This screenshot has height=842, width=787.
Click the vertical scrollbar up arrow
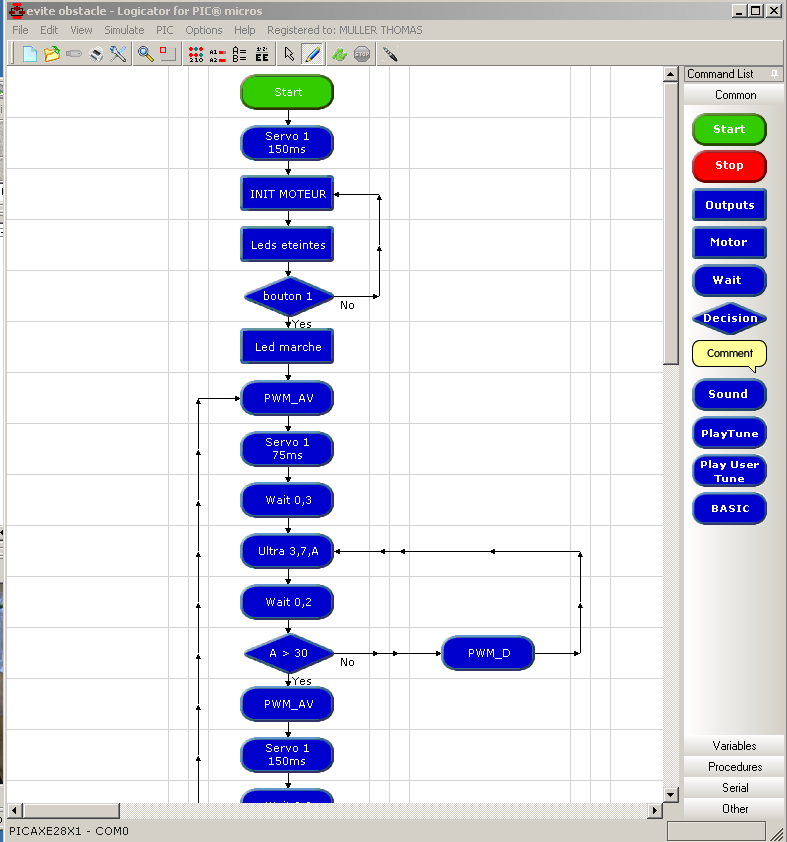pyautogui.click(x=671, y=74)
